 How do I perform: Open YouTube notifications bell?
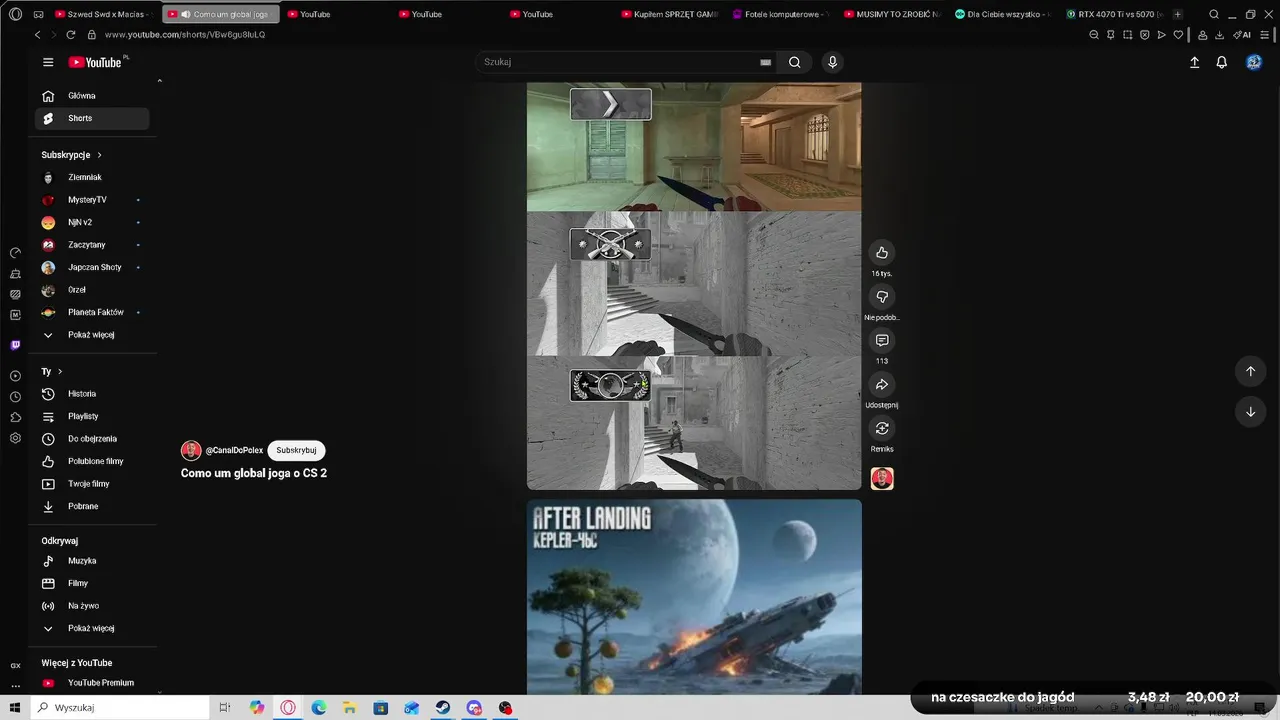pos(1221,62)
